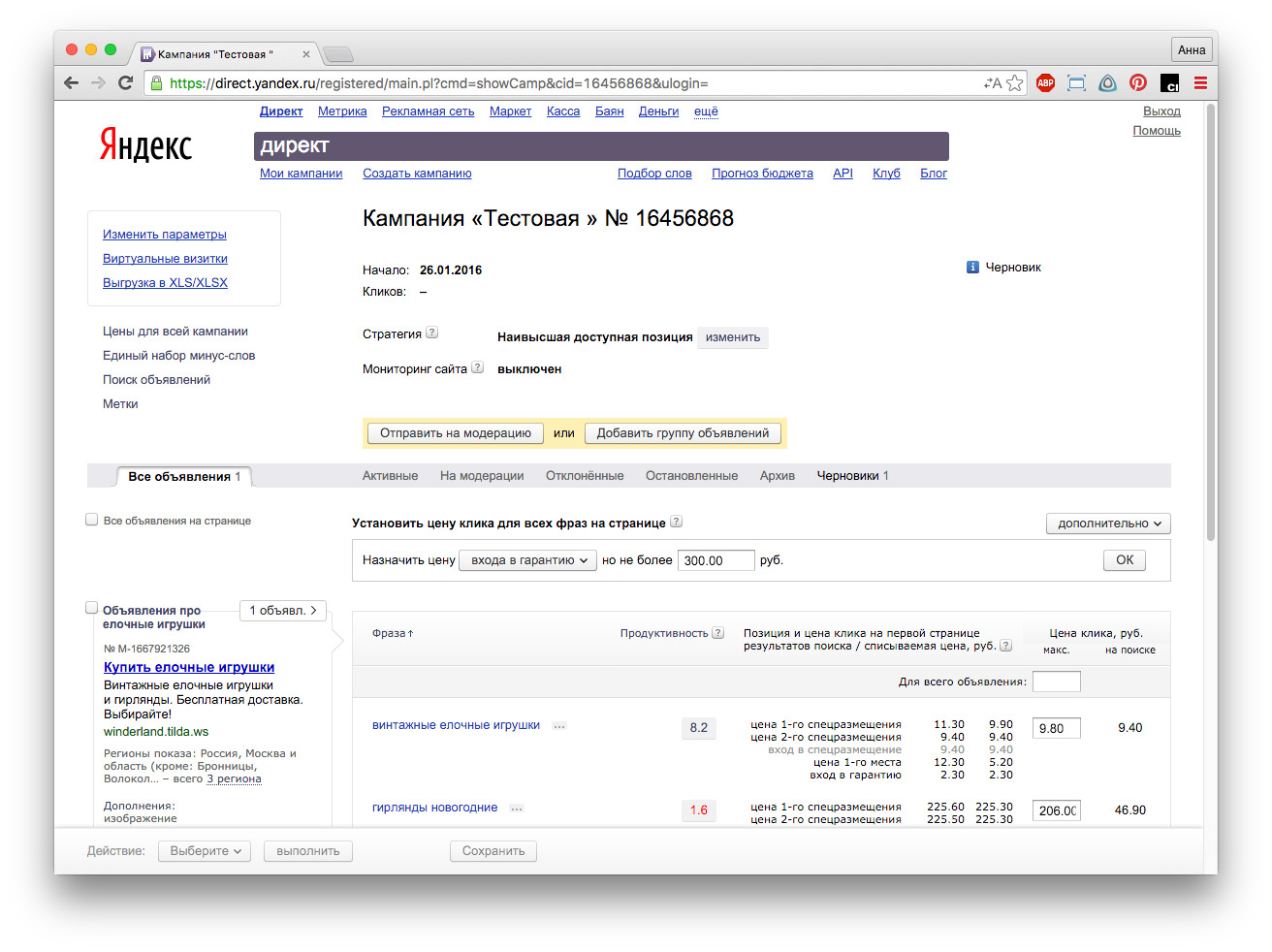The image size is (1272, 952).
Task: Open the Выберите action dropdown
Action: point(205,851)
